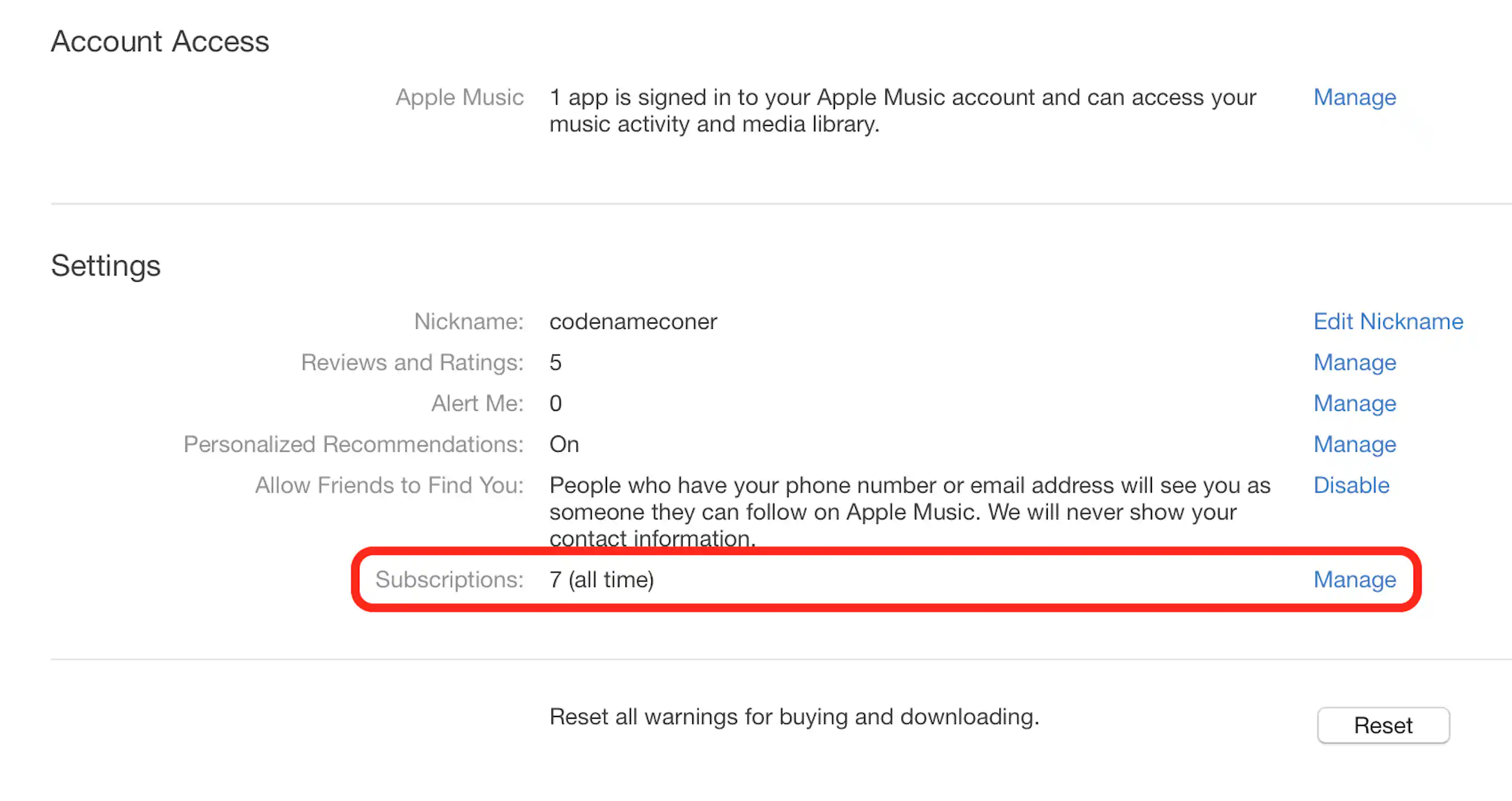Click the Account Access heading
This screenshot has width=1512, height=801.
tap(160, 41)
